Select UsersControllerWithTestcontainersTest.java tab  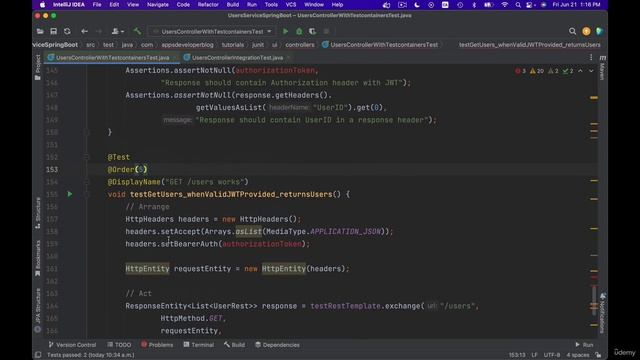point(112,58)
